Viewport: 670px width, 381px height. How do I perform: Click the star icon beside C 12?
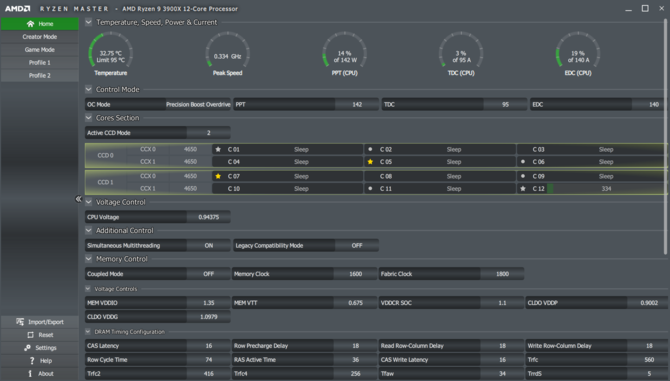(523, 188)
